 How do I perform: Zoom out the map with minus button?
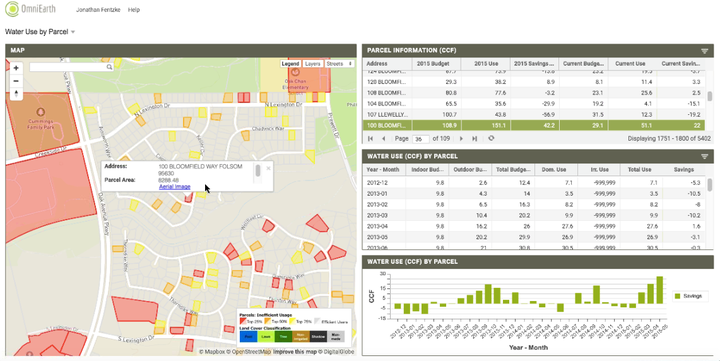point(16,81)
